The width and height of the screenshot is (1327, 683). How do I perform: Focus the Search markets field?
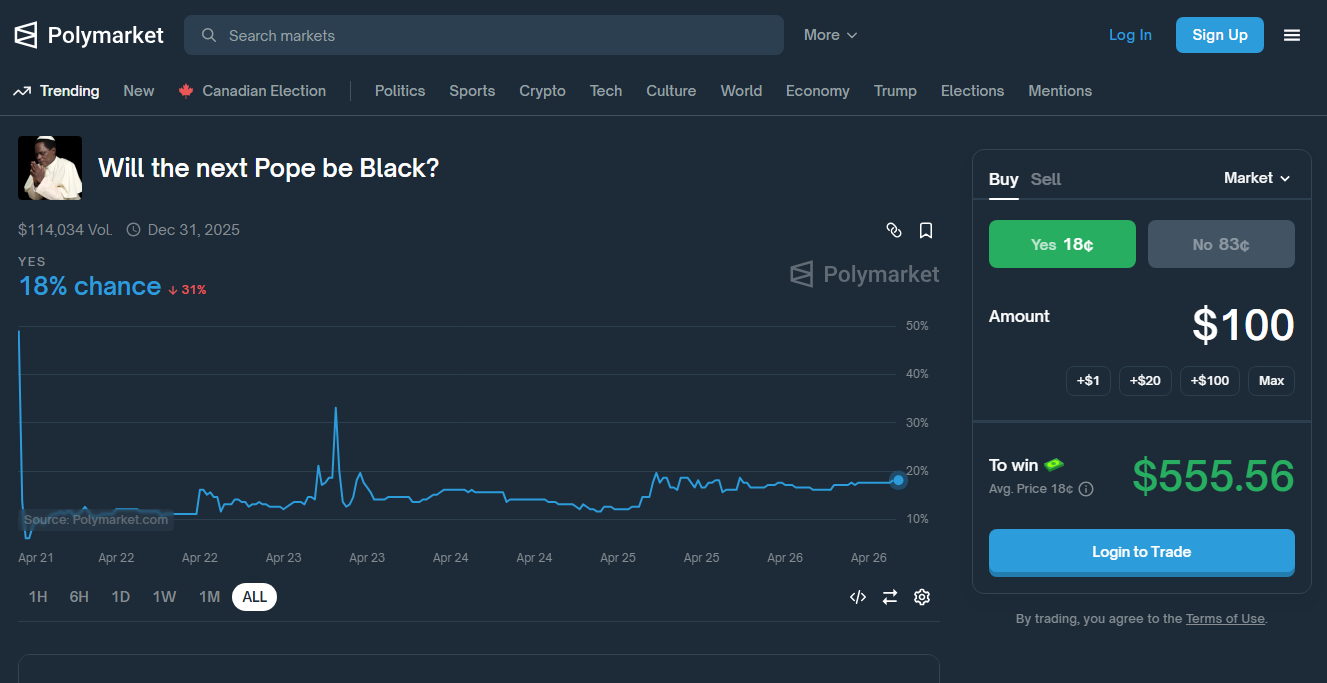click(484, 35)
